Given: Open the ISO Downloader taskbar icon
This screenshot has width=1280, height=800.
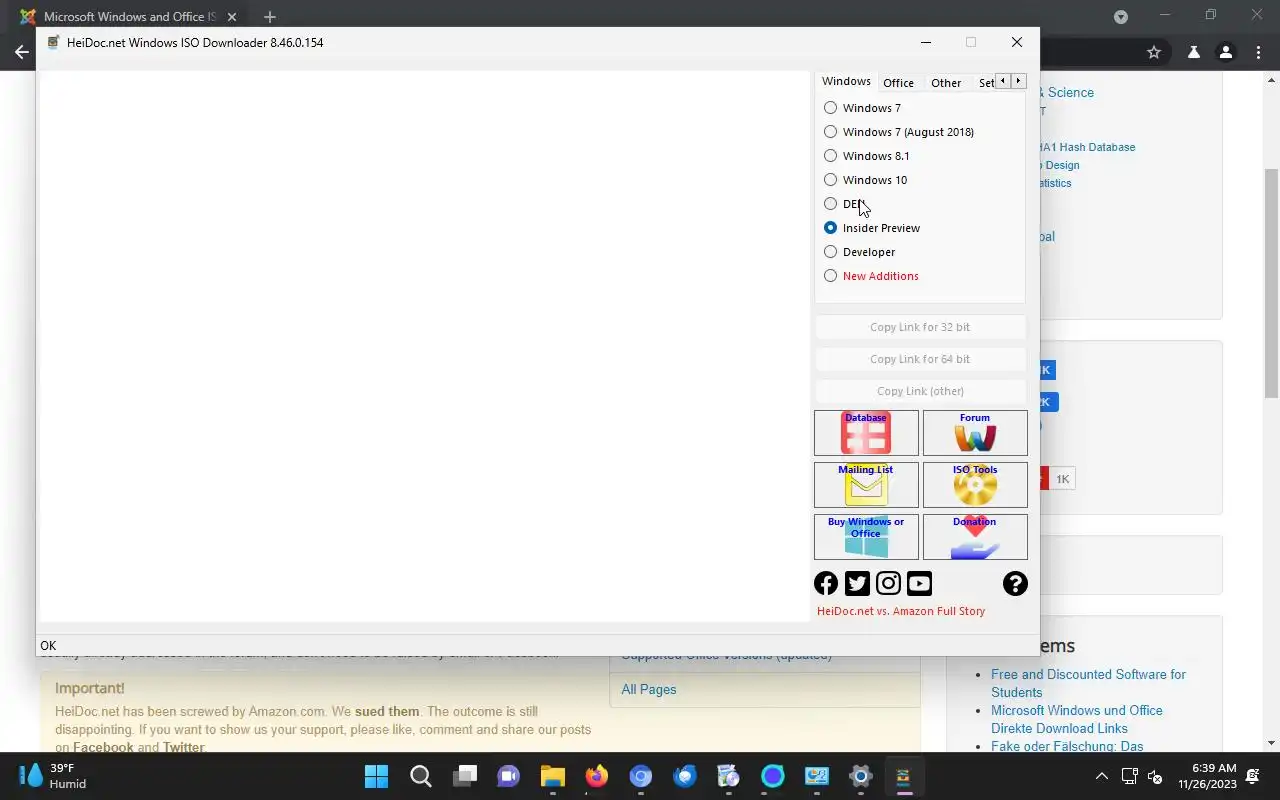Looking at the screenshot, I should pos(905,776).
